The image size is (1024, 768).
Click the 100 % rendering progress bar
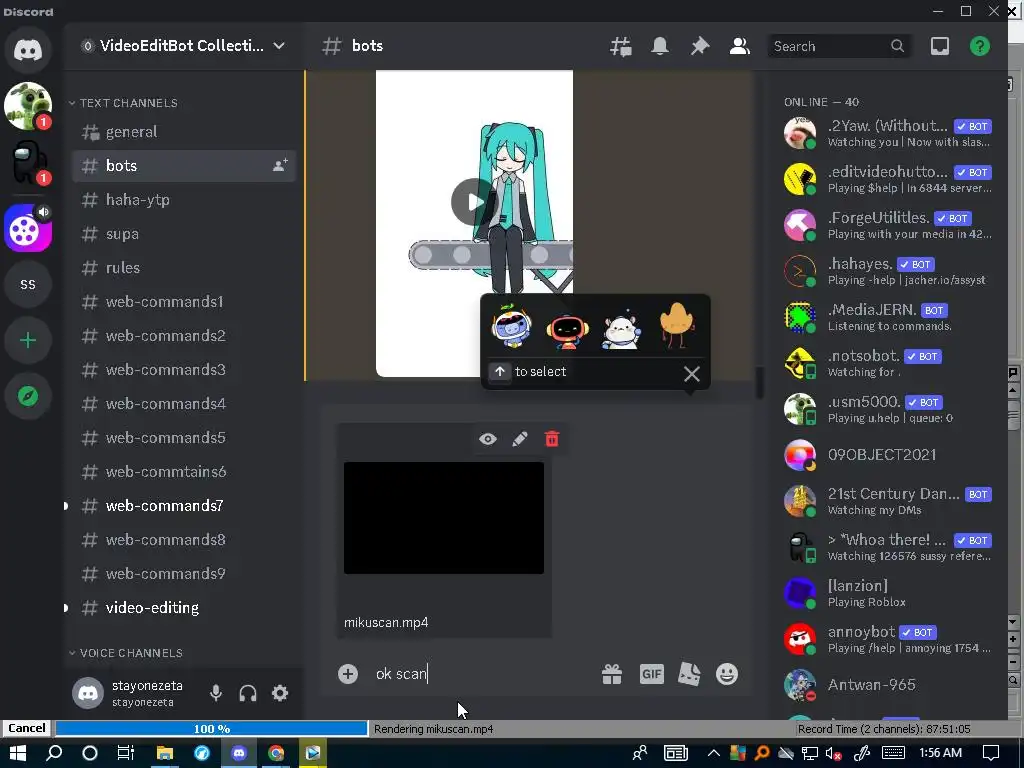(212, 729)
